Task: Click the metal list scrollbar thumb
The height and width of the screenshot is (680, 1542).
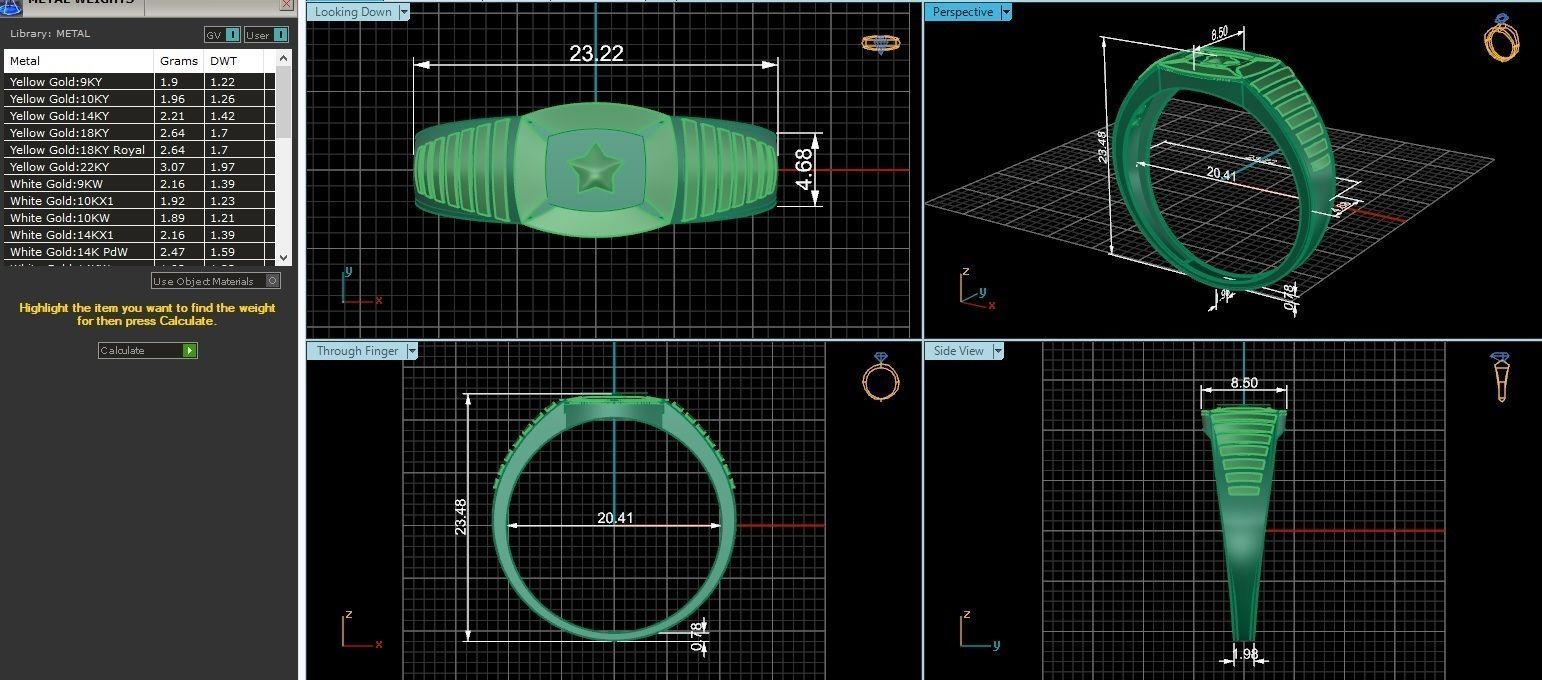Action: (x=283, y=102)
